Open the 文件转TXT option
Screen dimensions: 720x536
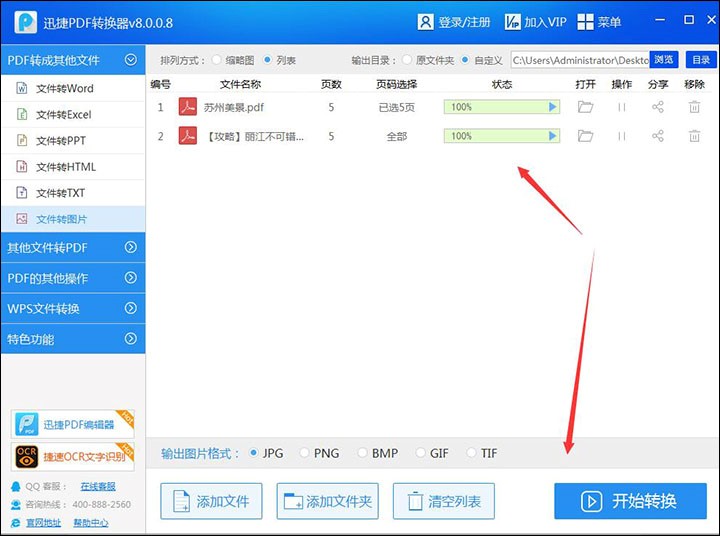pos(73,193)
